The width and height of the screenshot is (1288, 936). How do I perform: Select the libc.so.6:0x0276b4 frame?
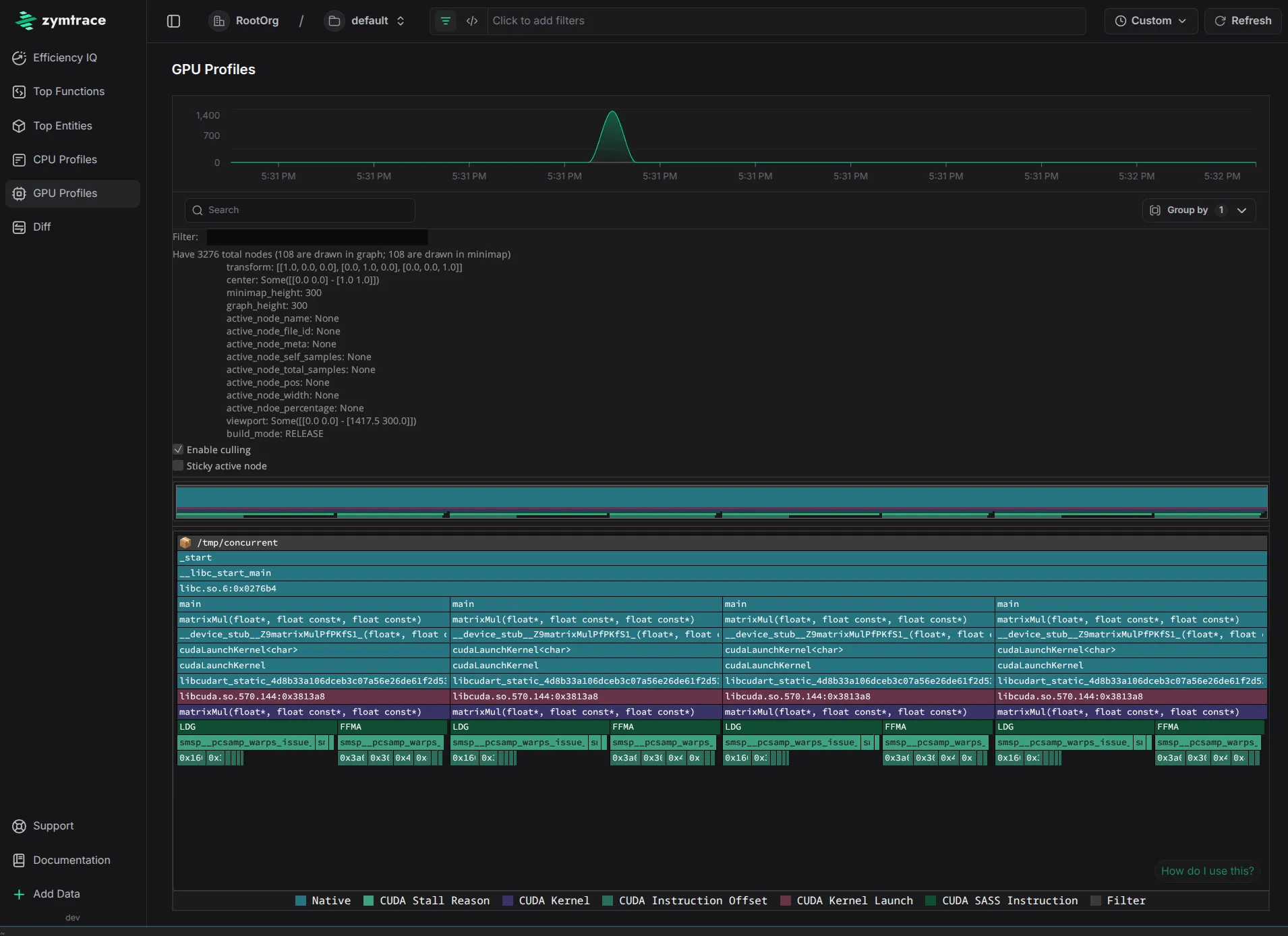coord(722,589)
